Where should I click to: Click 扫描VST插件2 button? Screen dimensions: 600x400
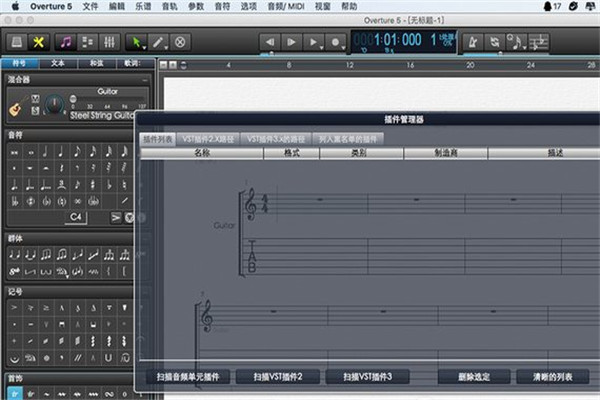pyautogui.click(x=278, y=377)
